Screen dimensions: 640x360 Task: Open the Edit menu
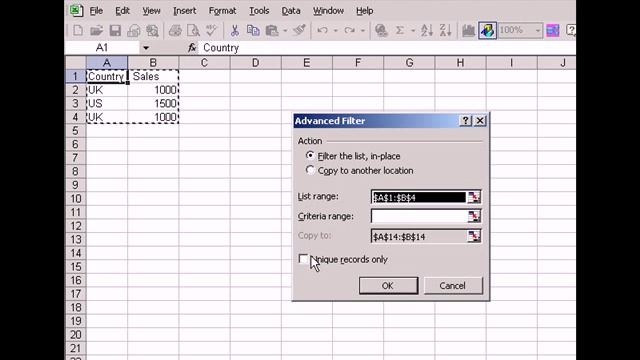pos(122,11)
